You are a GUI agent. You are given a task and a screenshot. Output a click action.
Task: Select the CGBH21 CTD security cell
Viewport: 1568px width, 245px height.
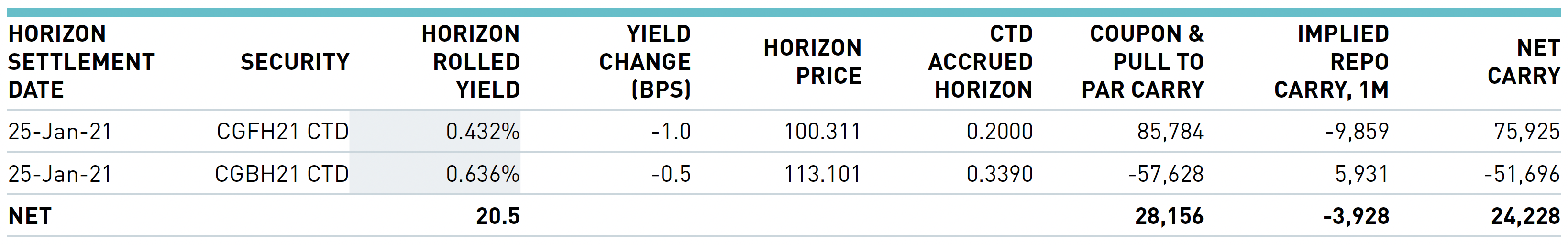(x=282, y=174)
